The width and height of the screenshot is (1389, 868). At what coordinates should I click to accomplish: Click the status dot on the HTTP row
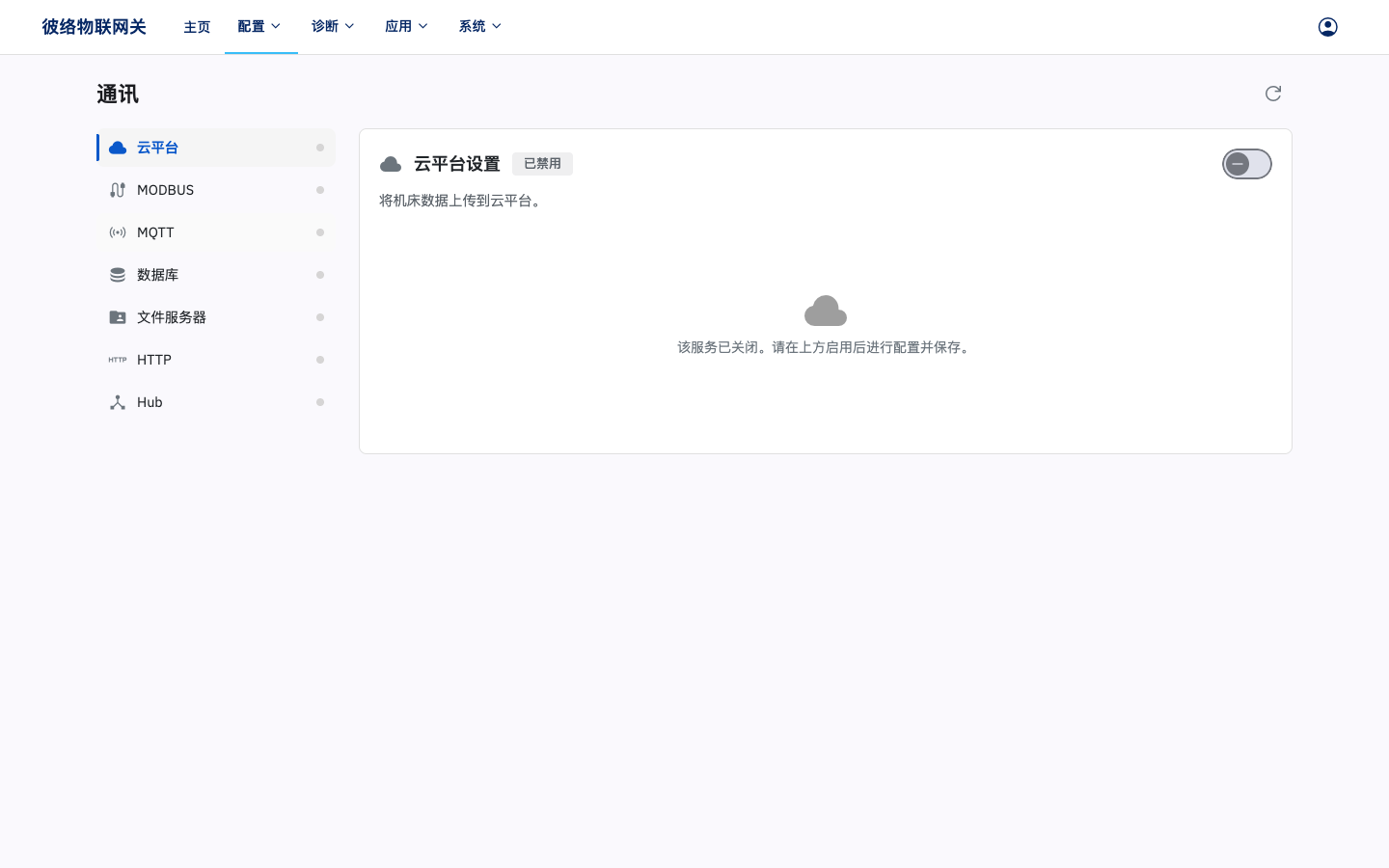(x=320, y=360)
